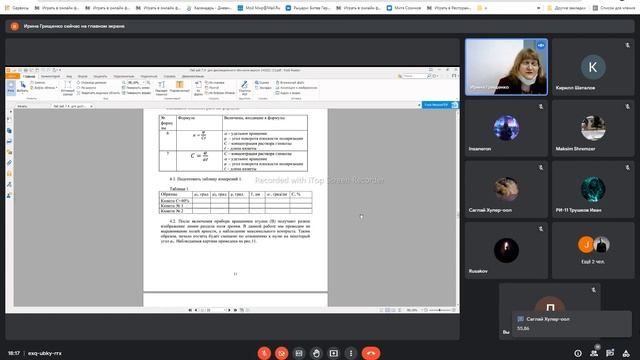Click the From File create button in Foxit

pyautogui.click(x=198, y=88)
